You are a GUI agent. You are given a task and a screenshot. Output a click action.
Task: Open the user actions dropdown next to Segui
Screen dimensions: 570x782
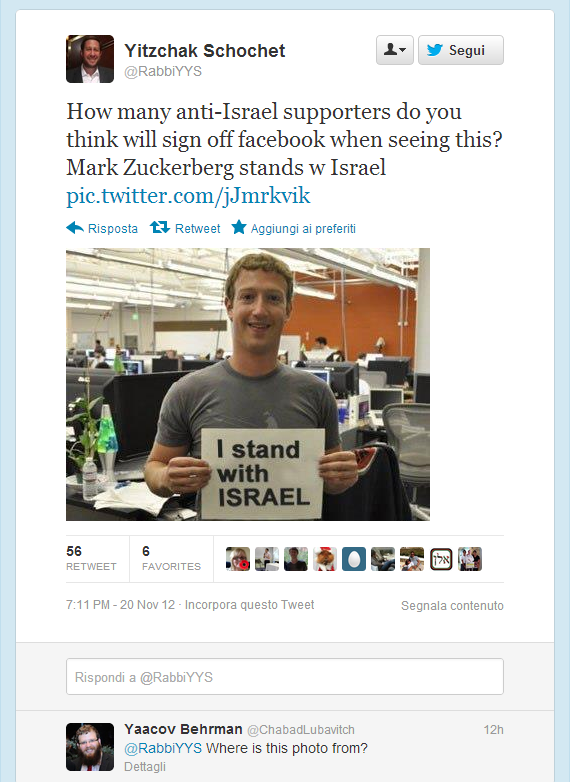pyautogui.click(x=394, y=50)
